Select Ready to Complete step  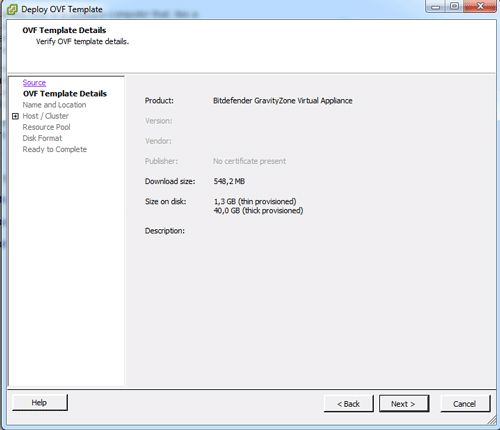pos(55,149)
